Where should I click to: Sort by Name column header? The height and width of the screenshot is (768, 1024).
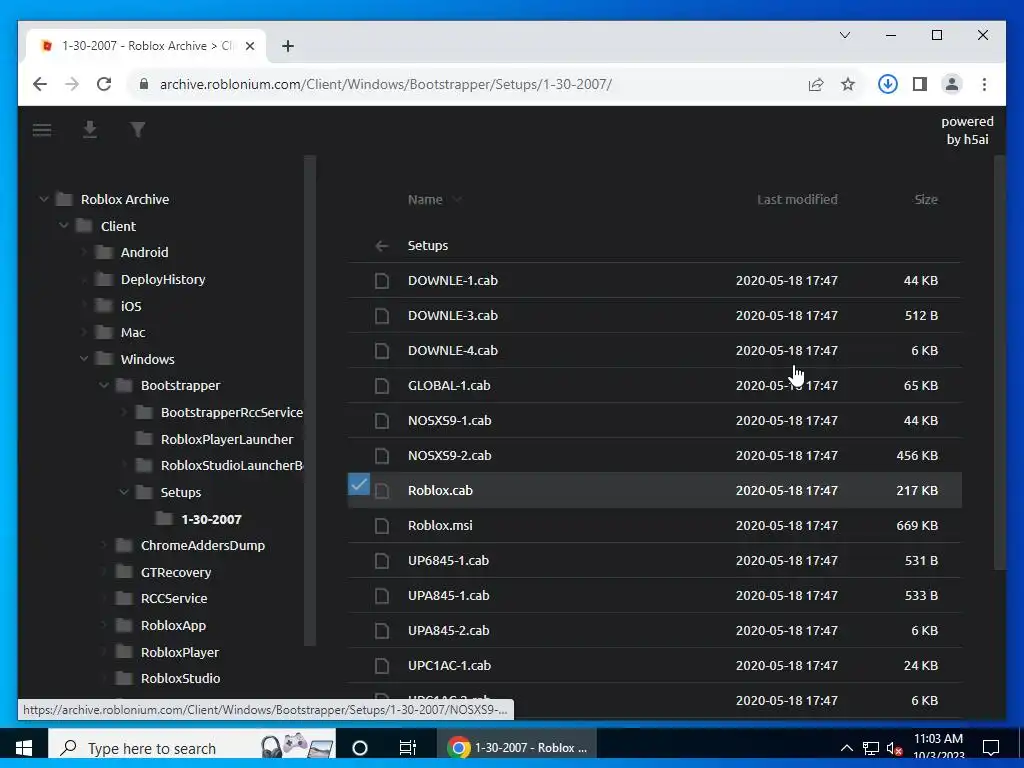[x=425, y=200]
